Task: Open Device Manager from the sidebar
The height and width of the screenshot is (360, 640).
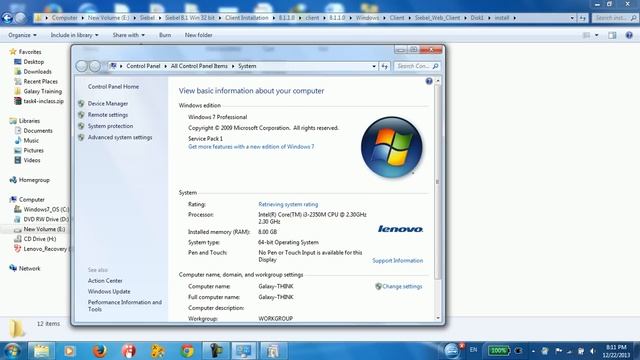Action: tap(108, 104)
